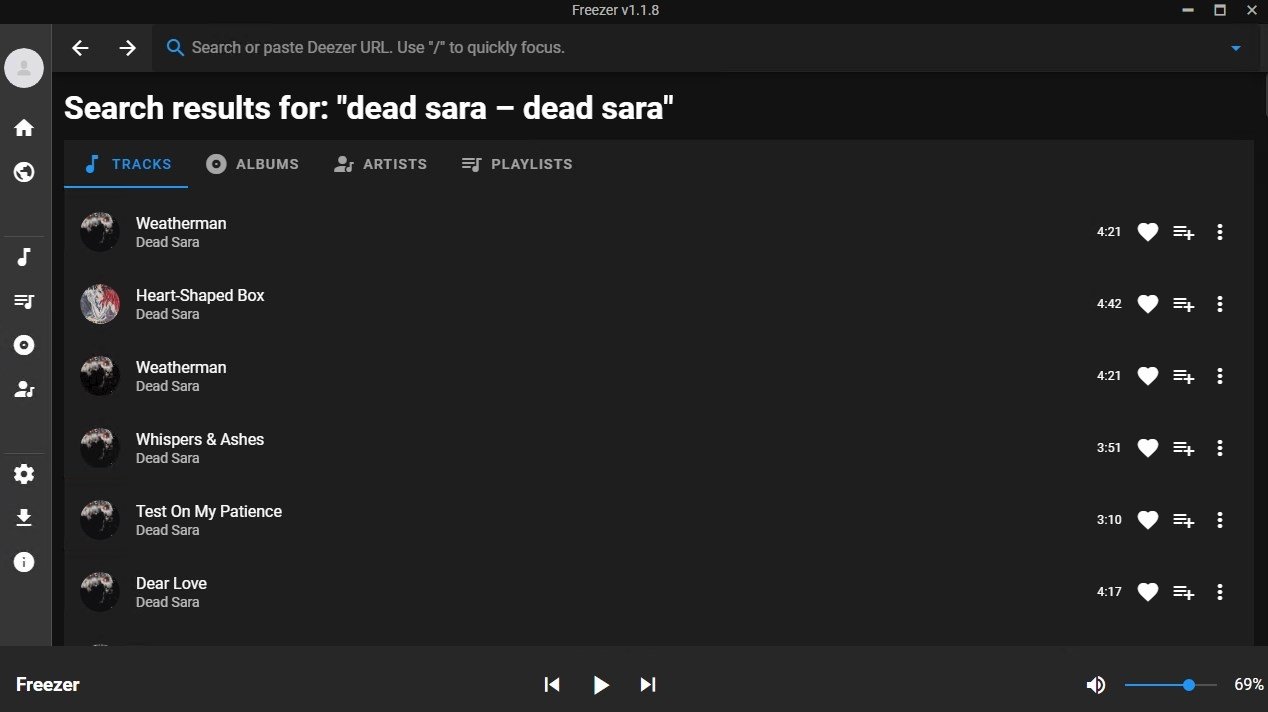Open Settings with the gear icon
The width and height of the screenshot is (1268, 712).
point(24,474)
